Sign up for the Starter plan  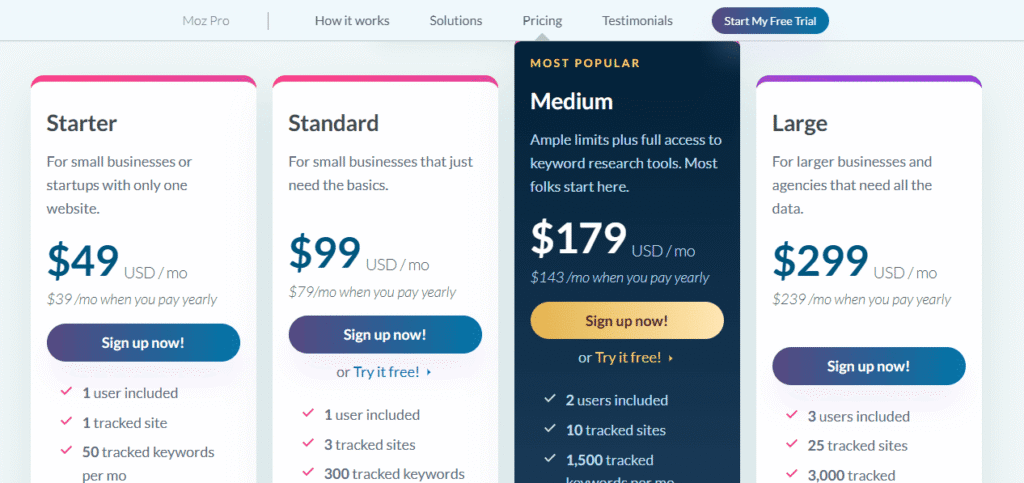(x=143, y=342)
